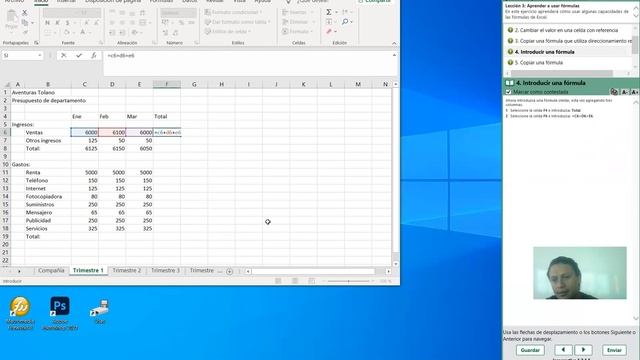Click the book icon beside lesson title

509,83
